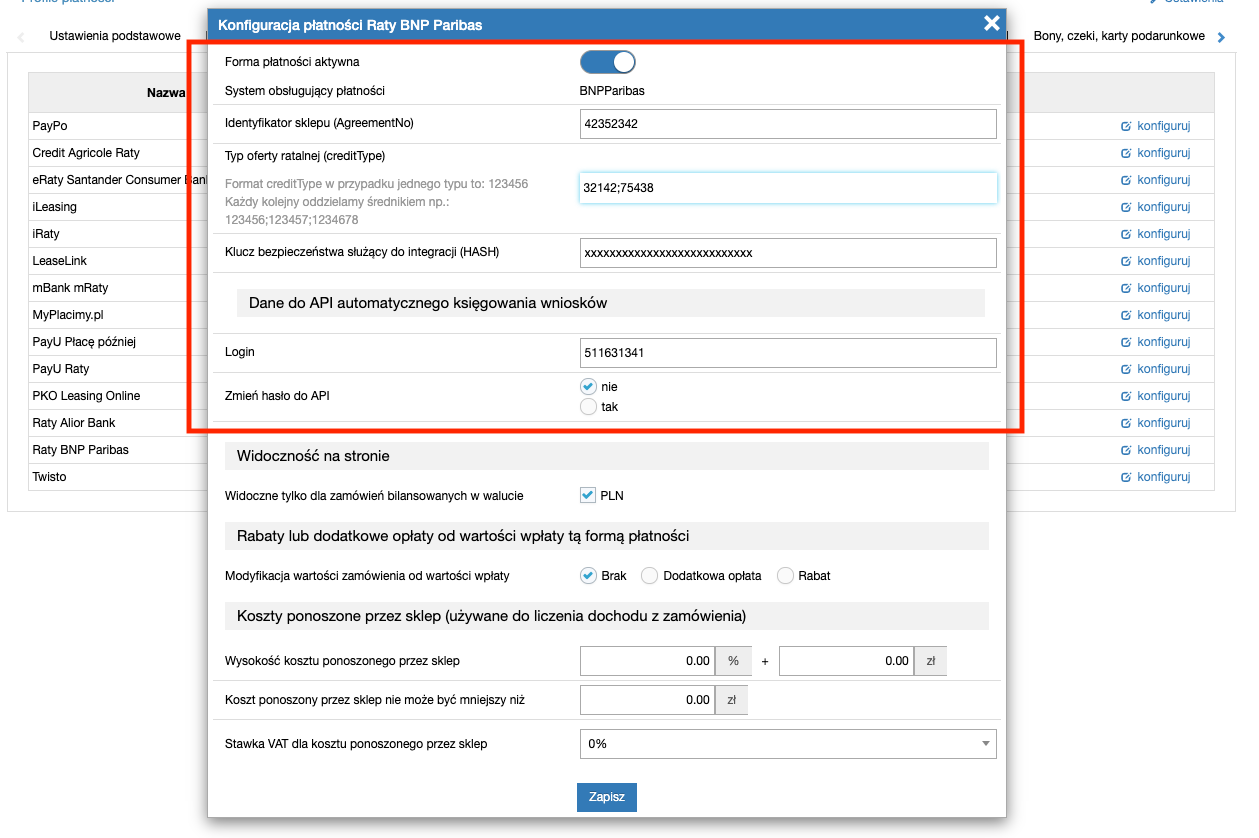Viewport: 1259px width, 838px height.
Task: Click the Login input field
Action: pyautogui.click(x=787, y=353)
